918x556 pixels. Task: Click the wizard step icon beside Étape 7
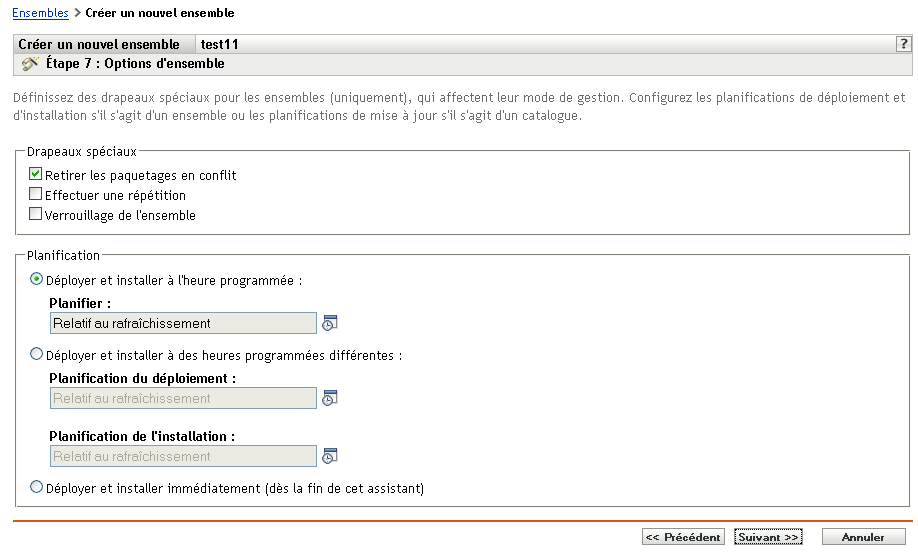pyautogui.click(x=29, y=64)
